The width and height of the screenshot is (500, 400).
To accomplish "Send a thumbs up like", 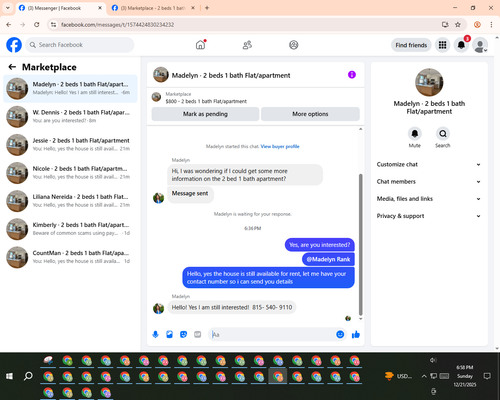I will (x=356, y=334).
